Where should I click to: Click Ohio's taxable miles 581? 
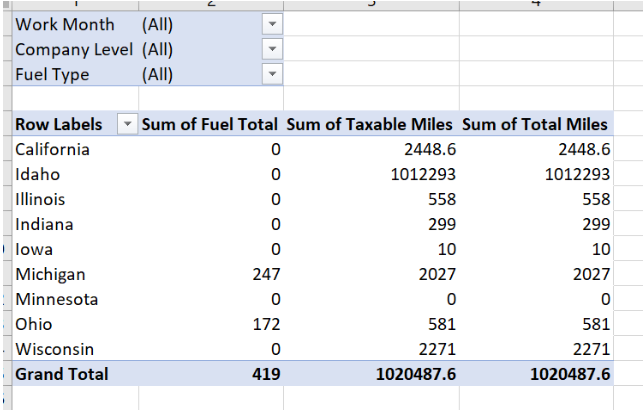tap(442, 324)
